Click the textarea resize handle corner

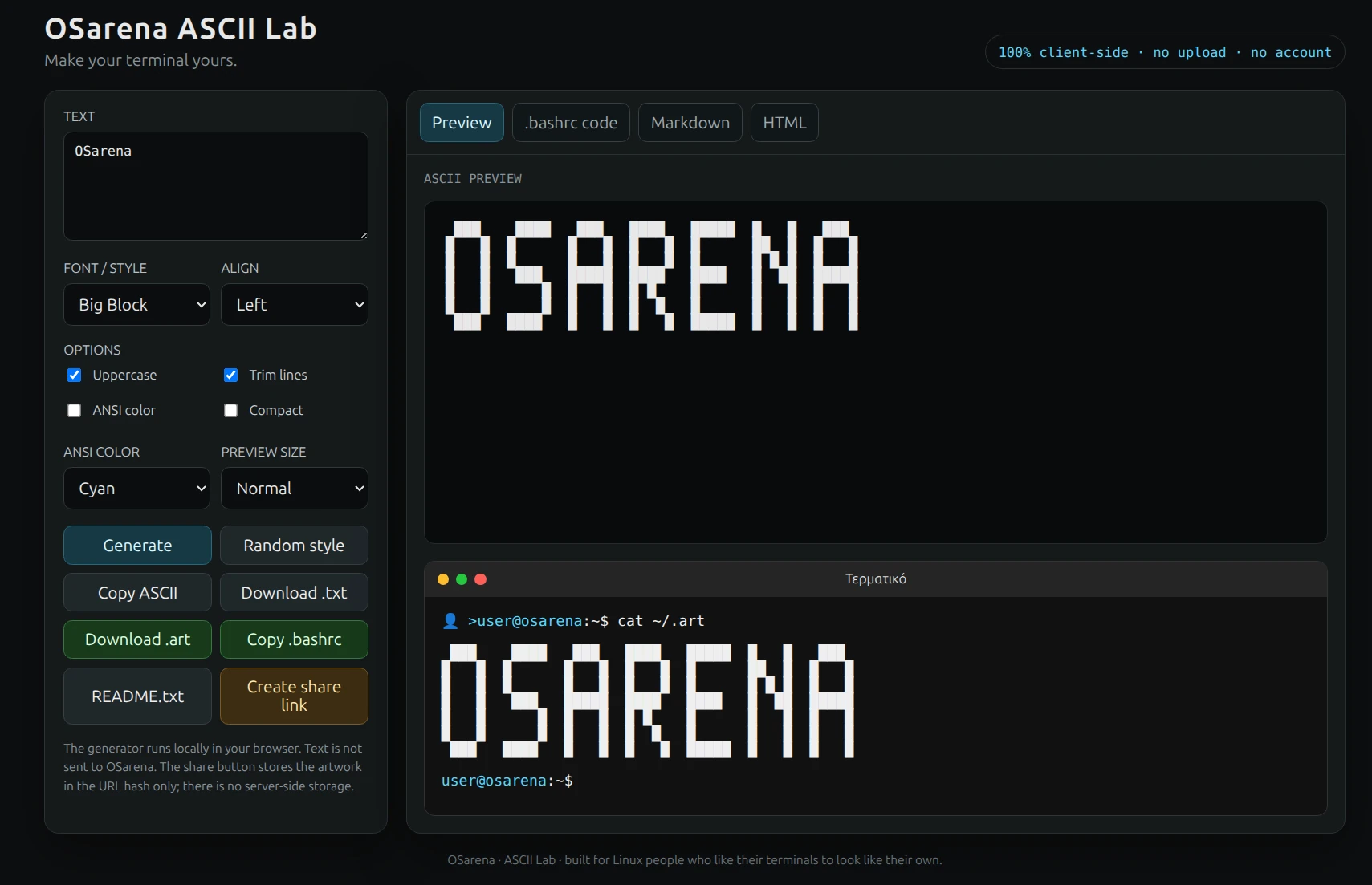coord(364,235)
